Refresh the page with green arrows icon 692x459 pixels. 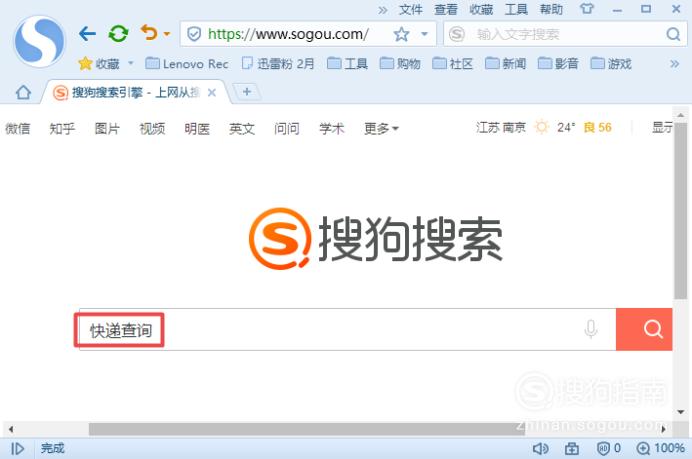pos(118,34)
